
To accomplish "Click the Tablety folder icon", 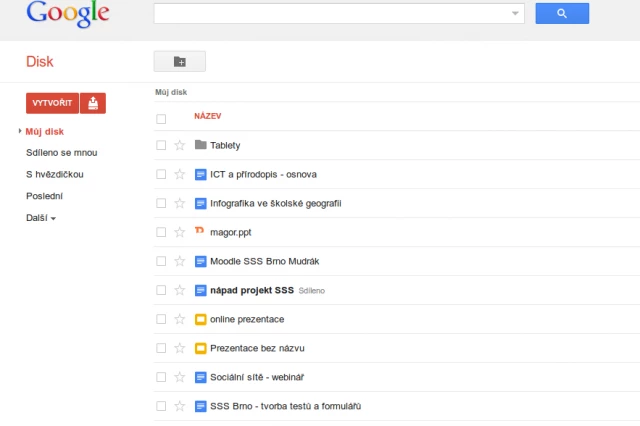I will [x=200, y=145].
